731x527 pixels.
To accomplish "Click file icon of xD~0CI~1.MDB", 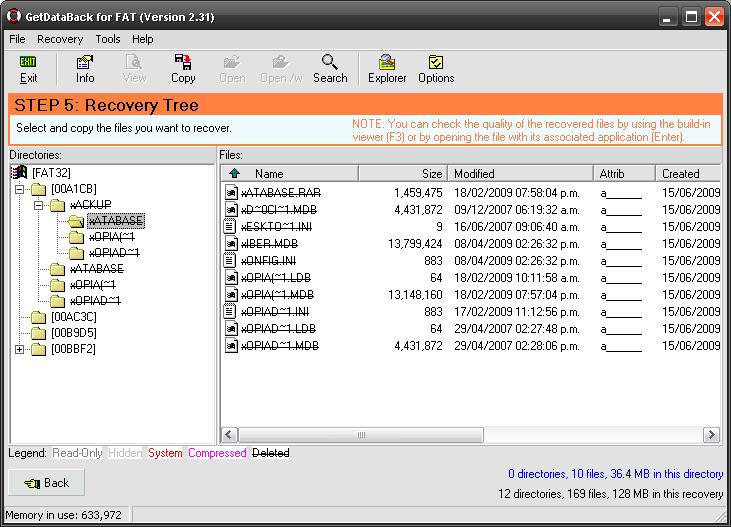I will [230, 209].
